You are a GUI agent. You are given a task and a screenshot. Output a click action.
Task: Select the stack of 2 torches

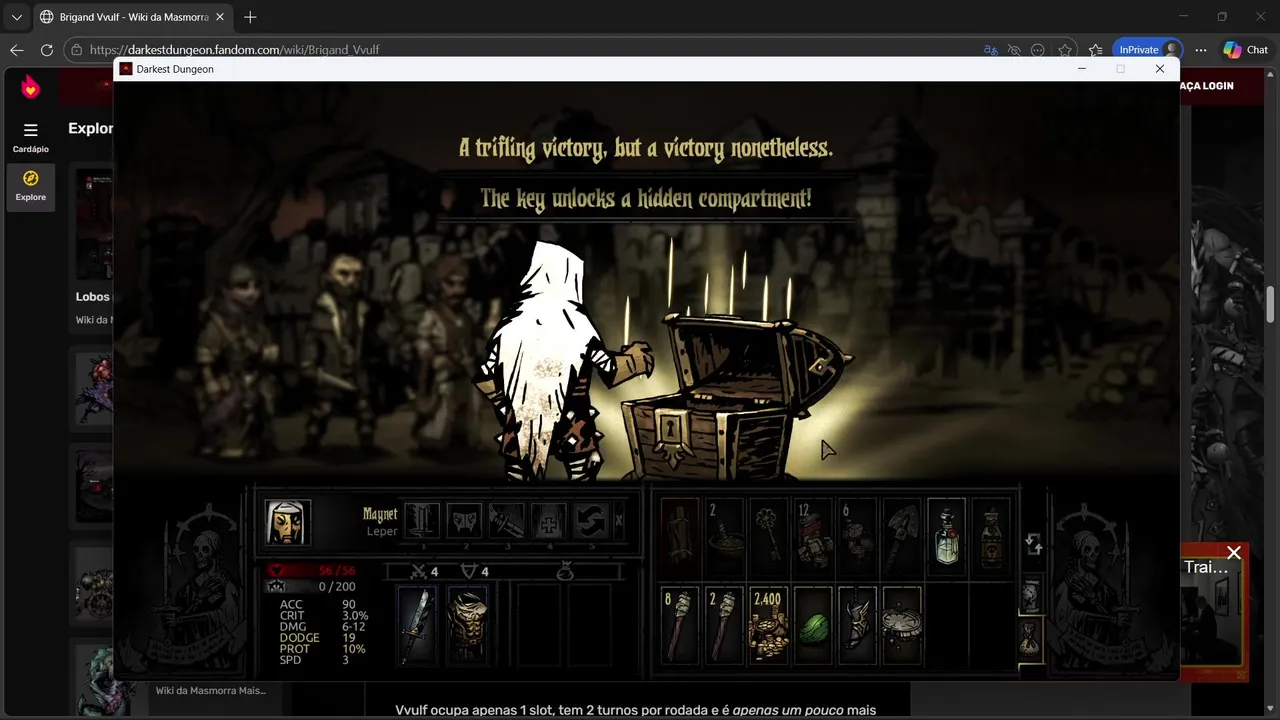tap(725, 625)
